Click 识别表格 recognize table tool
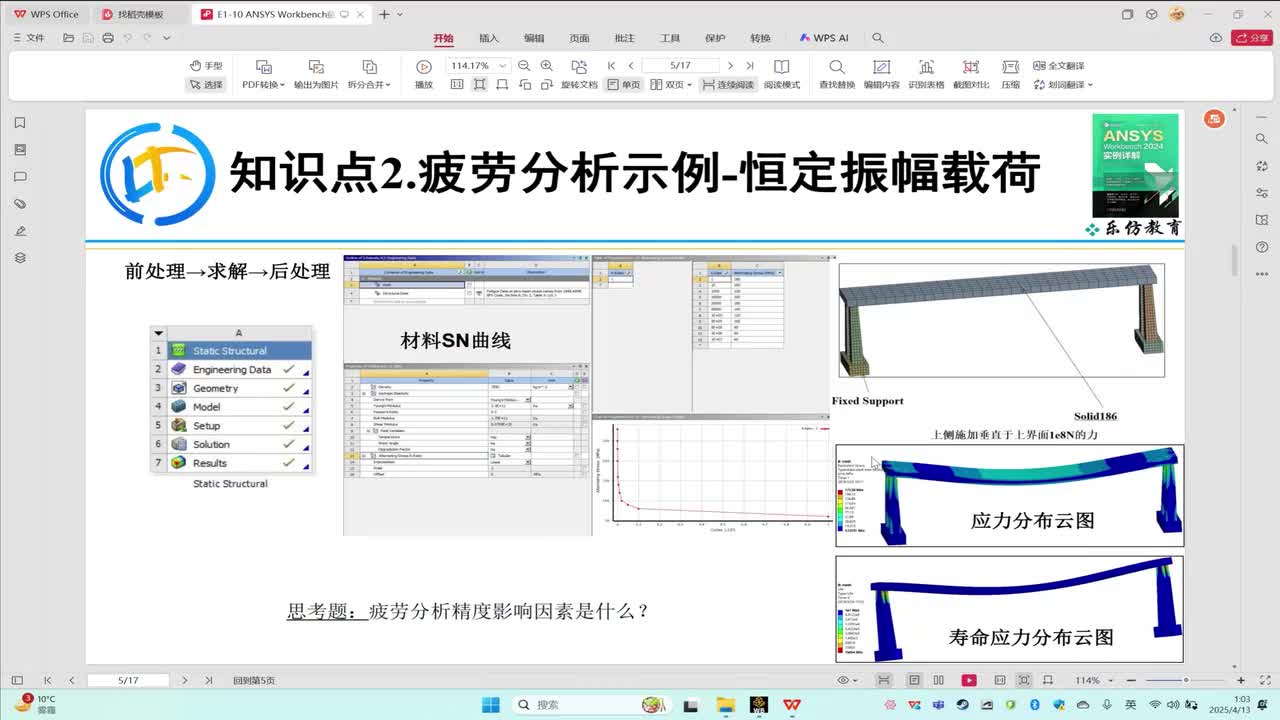The height and width of the screenshot is (720, 1280). (x=926, y=75)
